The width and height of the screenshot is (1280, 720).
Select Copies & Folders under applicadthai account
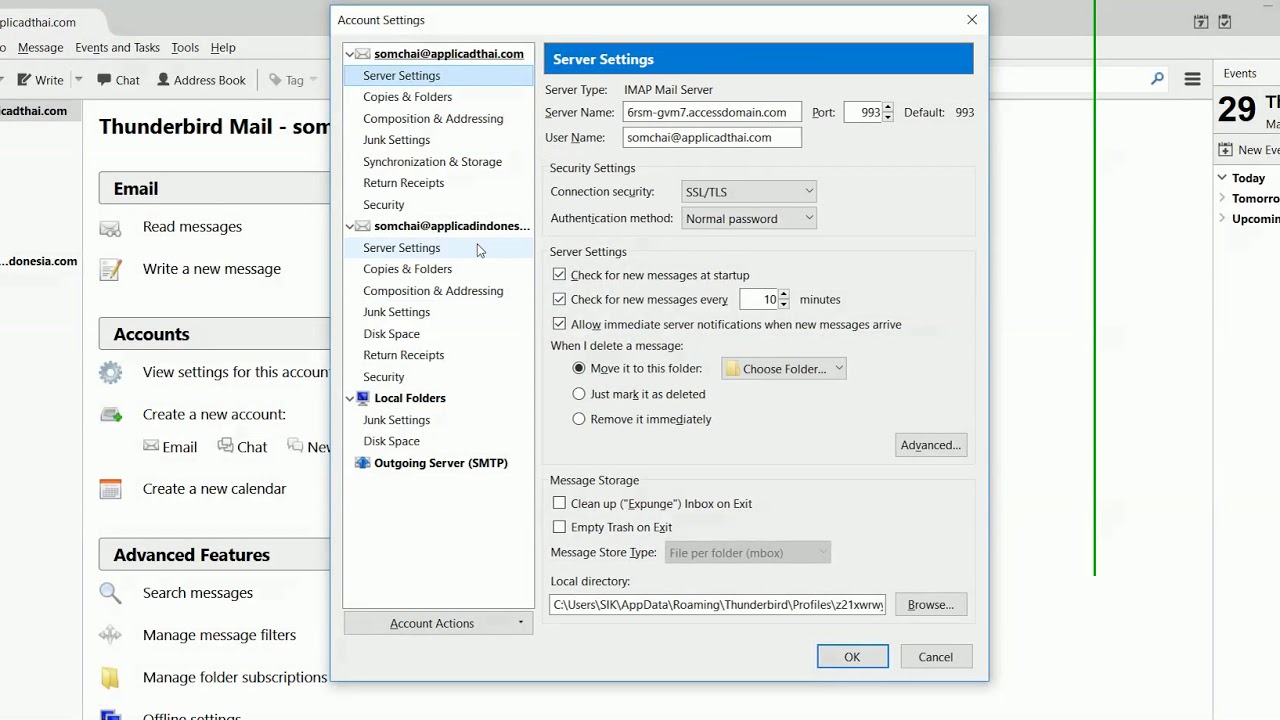pyautogui.click(x=407, y=97)
